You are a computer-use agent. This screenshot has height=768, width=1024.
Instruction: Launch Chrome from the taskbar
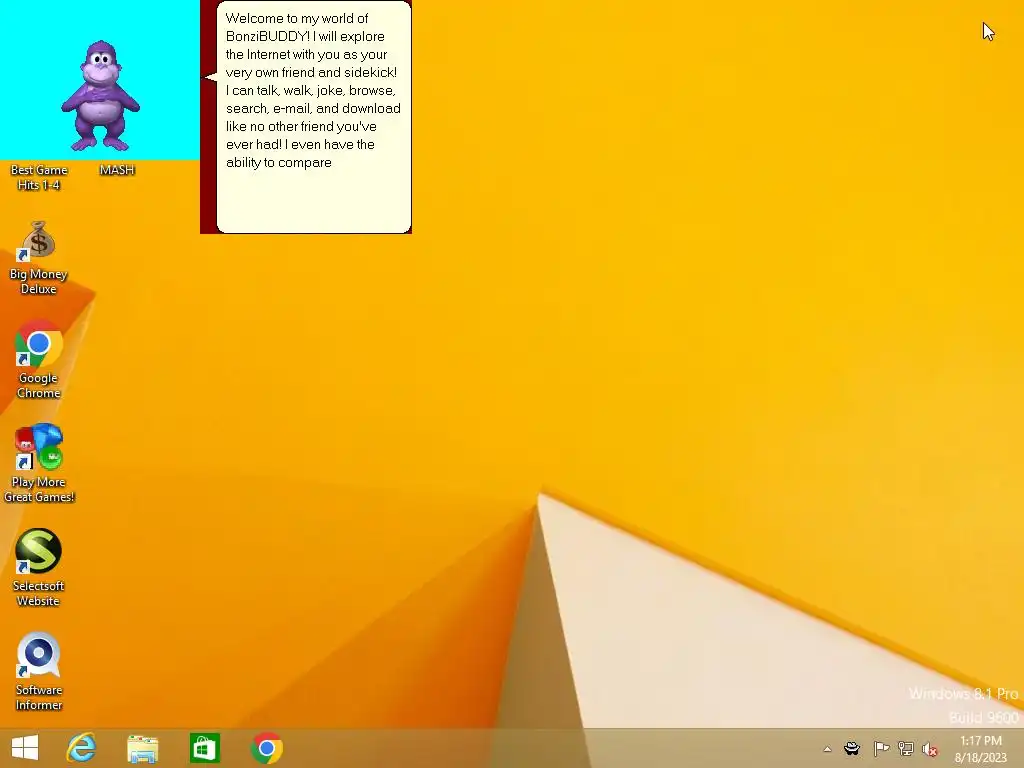pos(266,748)
